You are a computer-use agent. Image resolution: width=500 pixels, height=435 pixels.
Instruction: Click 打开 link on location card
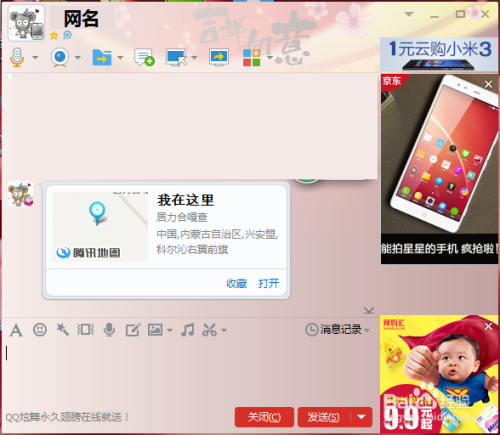[x=269, y=283]
